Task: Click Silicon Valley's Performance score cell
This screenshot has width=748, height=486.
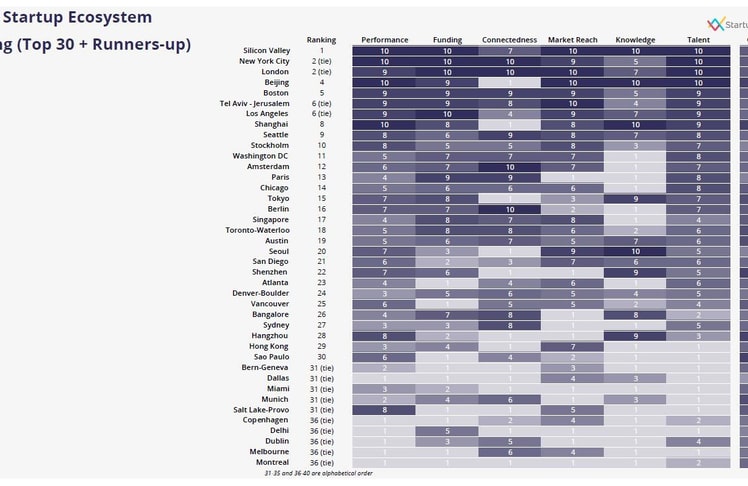Action: [385, 50]
